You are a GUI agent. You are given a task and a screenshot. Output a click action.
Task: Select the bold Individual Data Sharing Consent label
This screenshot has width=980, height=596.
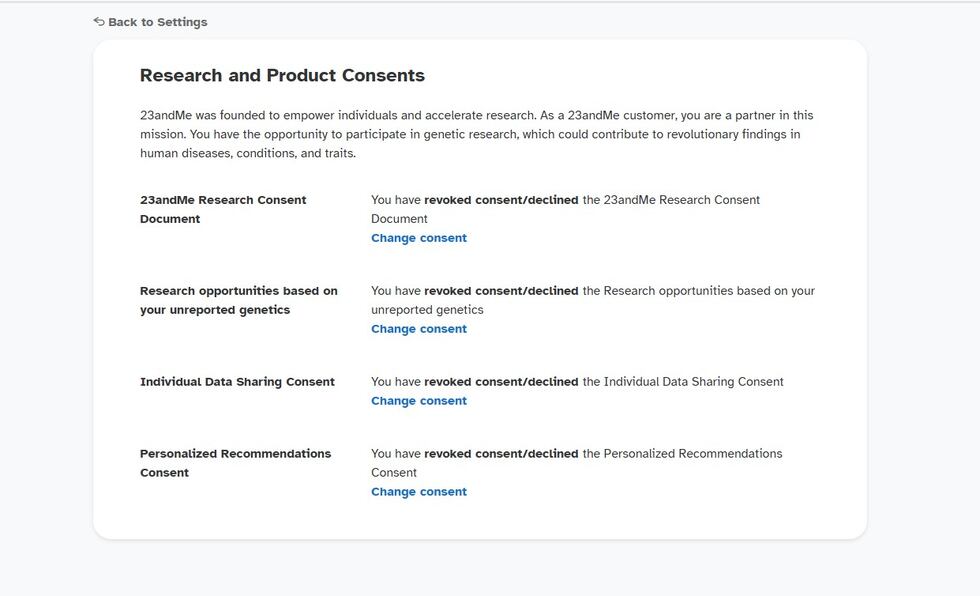[238, 382]
